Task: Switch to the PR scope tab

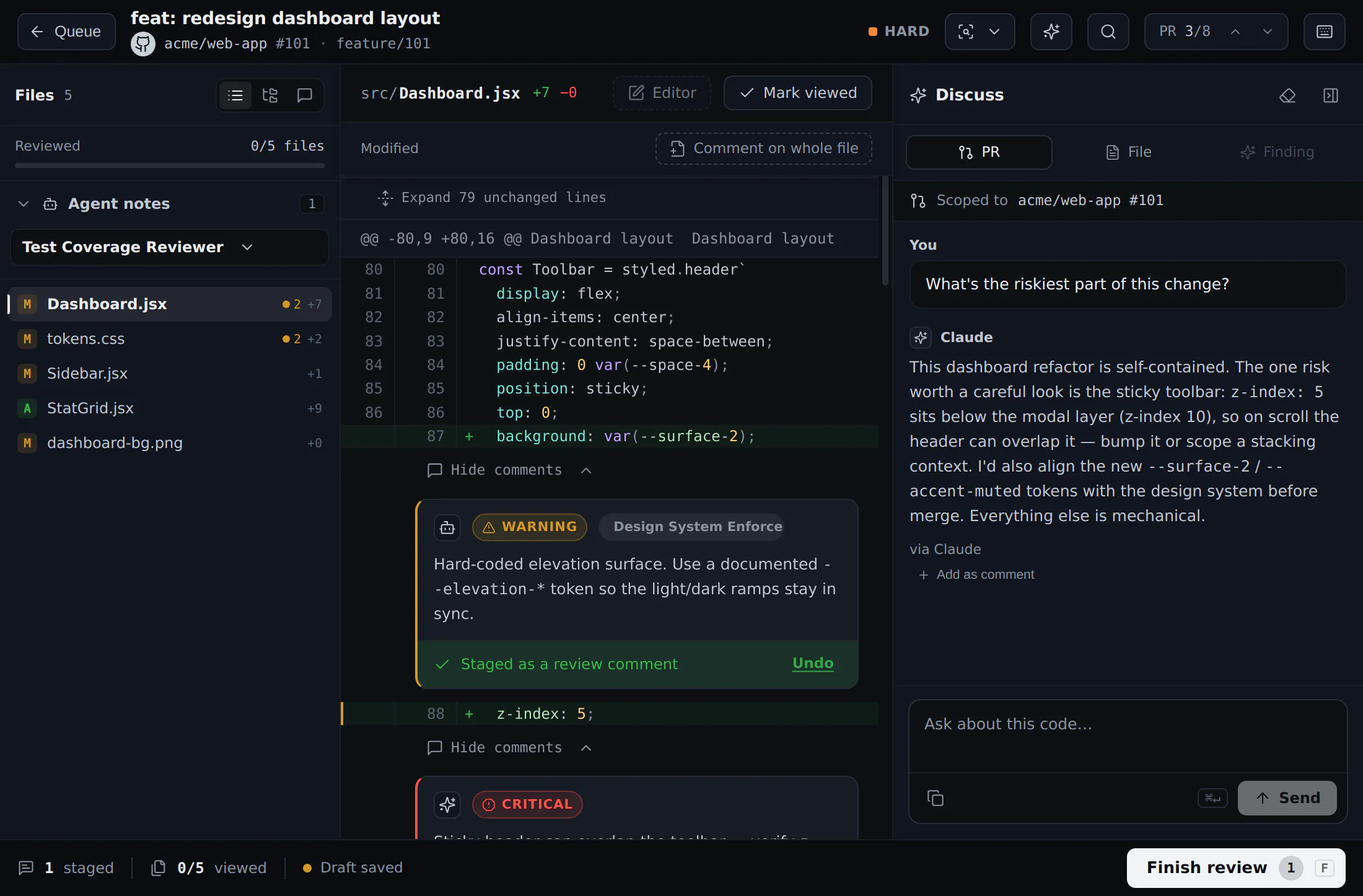Action: click(x=979, y=152)
